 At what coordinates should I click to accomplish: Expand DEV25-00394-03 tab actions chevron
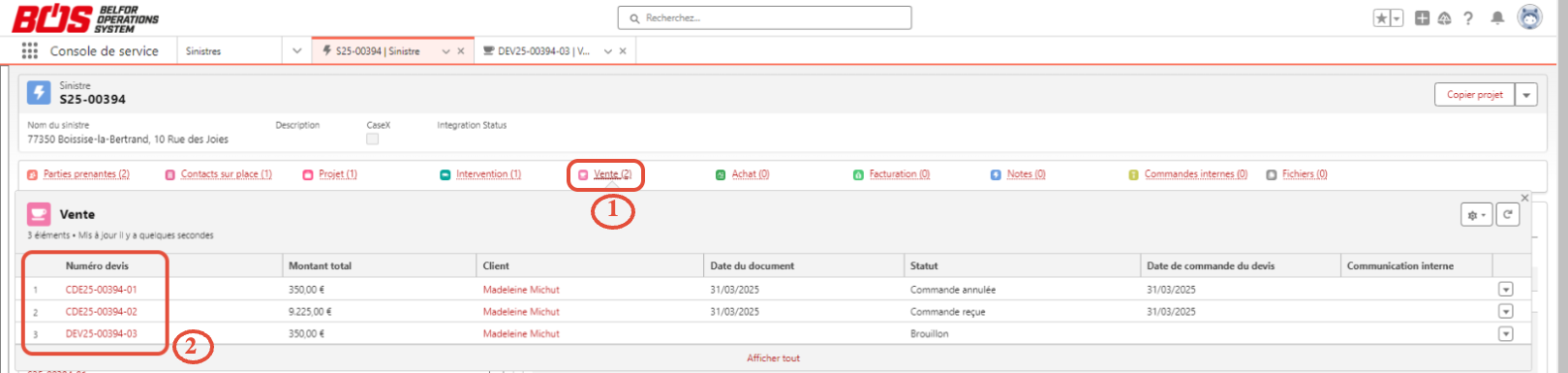click(607, 51)
